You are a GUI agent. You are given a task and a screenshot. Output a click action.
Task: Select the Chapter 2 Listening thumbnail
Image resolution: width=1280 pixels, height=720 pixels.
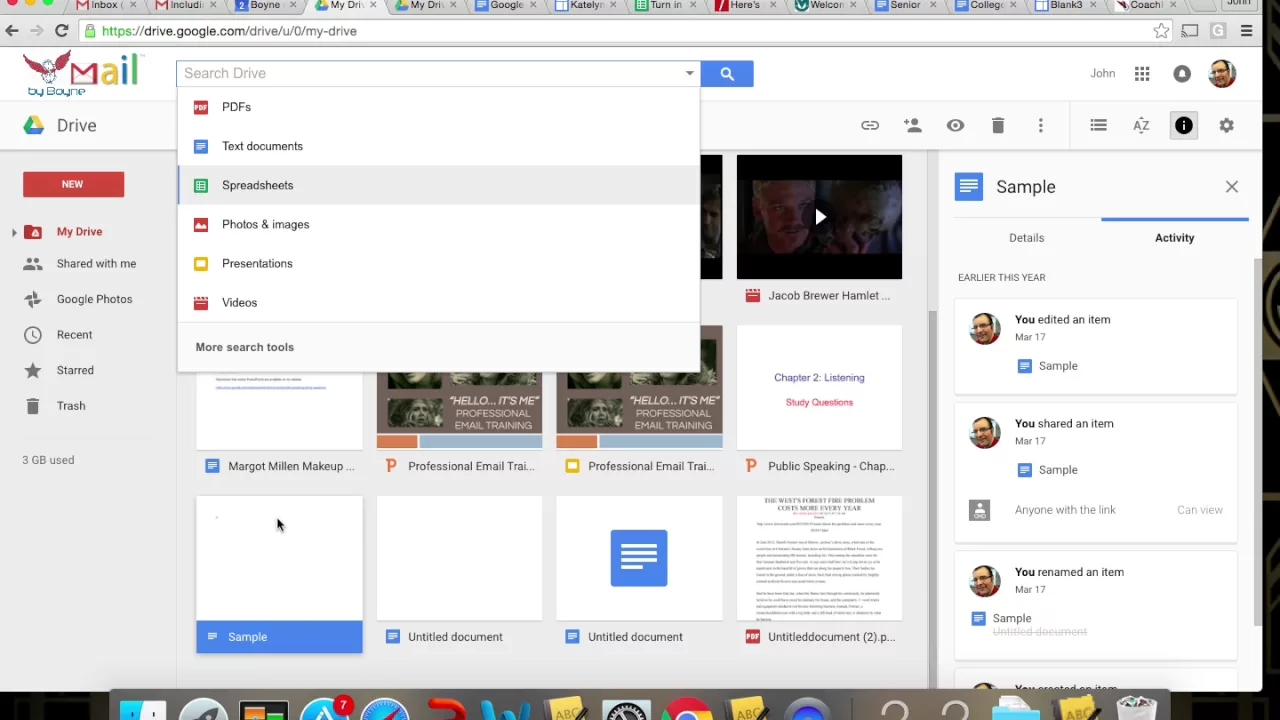click(x=819, y=388)
